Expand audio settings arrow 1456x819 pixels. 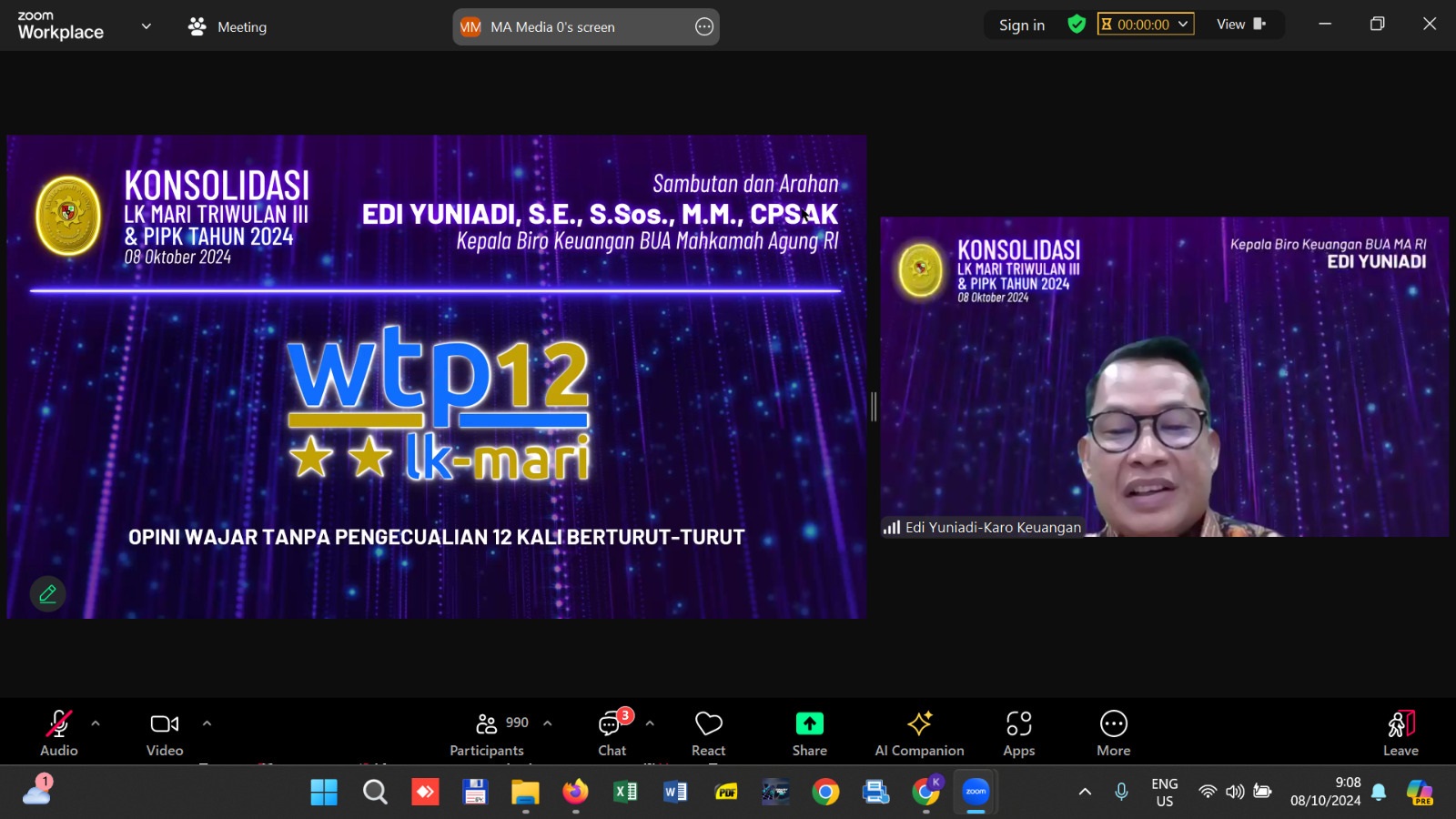coord(96,723)
